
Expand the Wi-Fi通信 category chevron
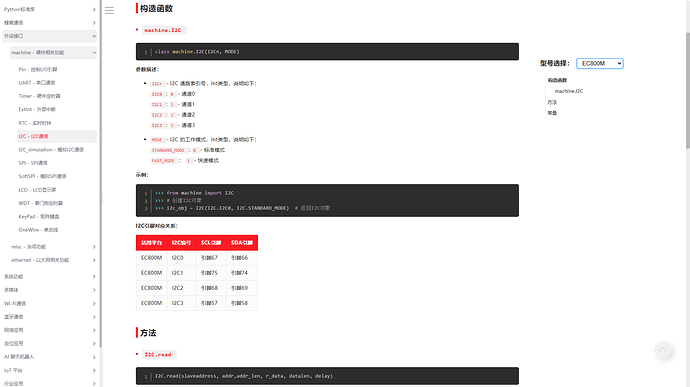coord(94,304)
